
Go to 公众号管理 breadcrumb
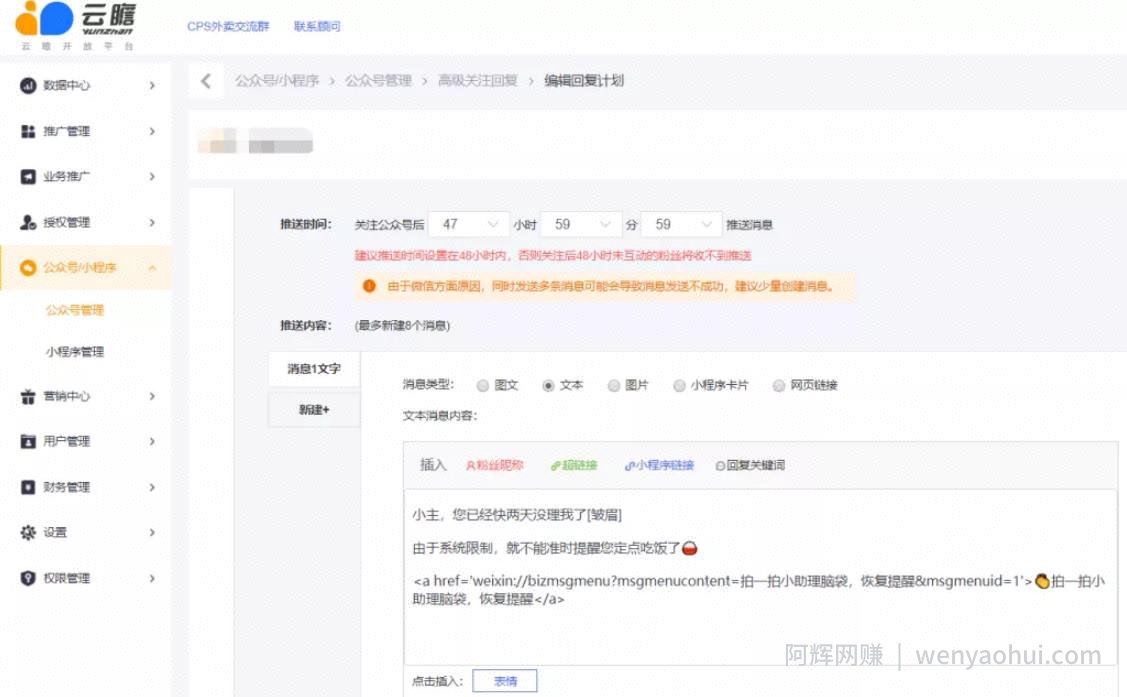coord(379,80)
